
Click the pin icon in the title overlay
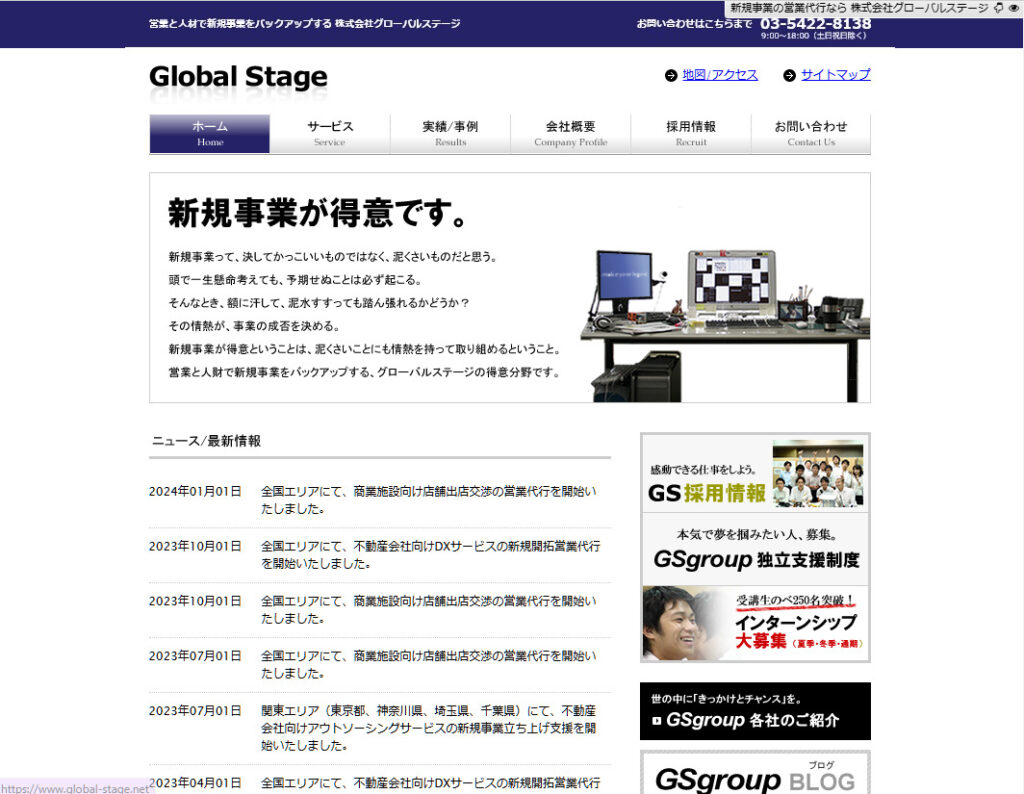click(x=999, y=7)
